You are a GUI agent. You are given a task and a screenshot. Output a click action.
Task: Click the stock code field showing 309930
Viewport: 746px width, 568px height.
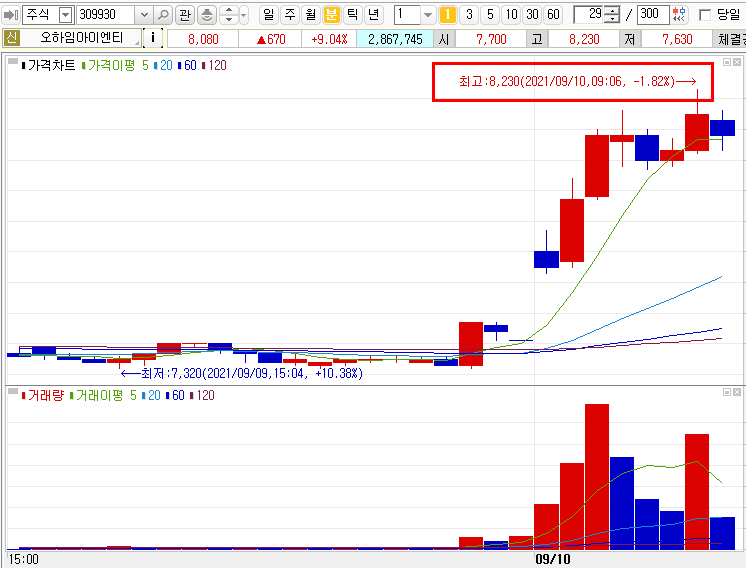(x=105, y=15)
